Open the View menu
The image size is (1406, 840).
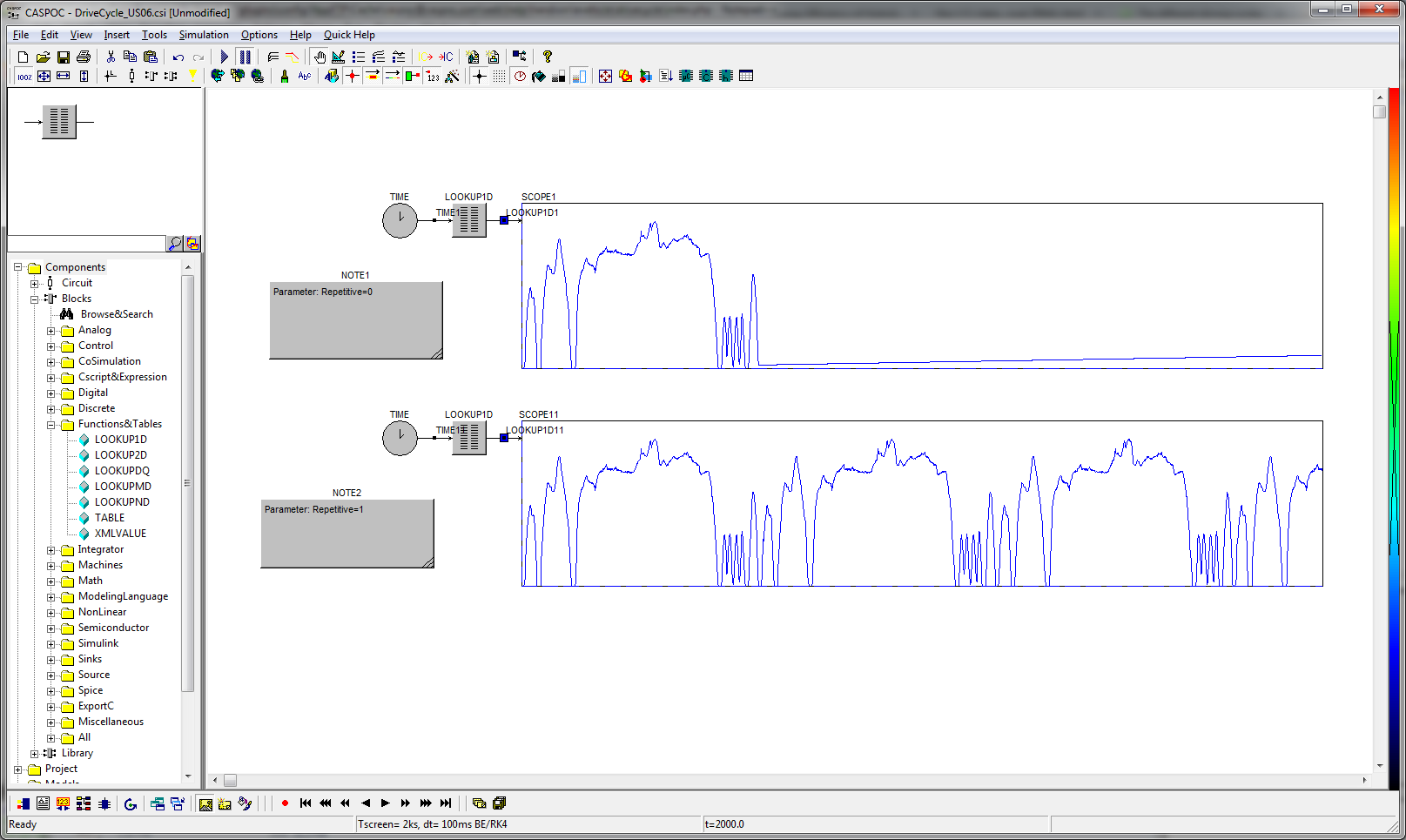81,35
